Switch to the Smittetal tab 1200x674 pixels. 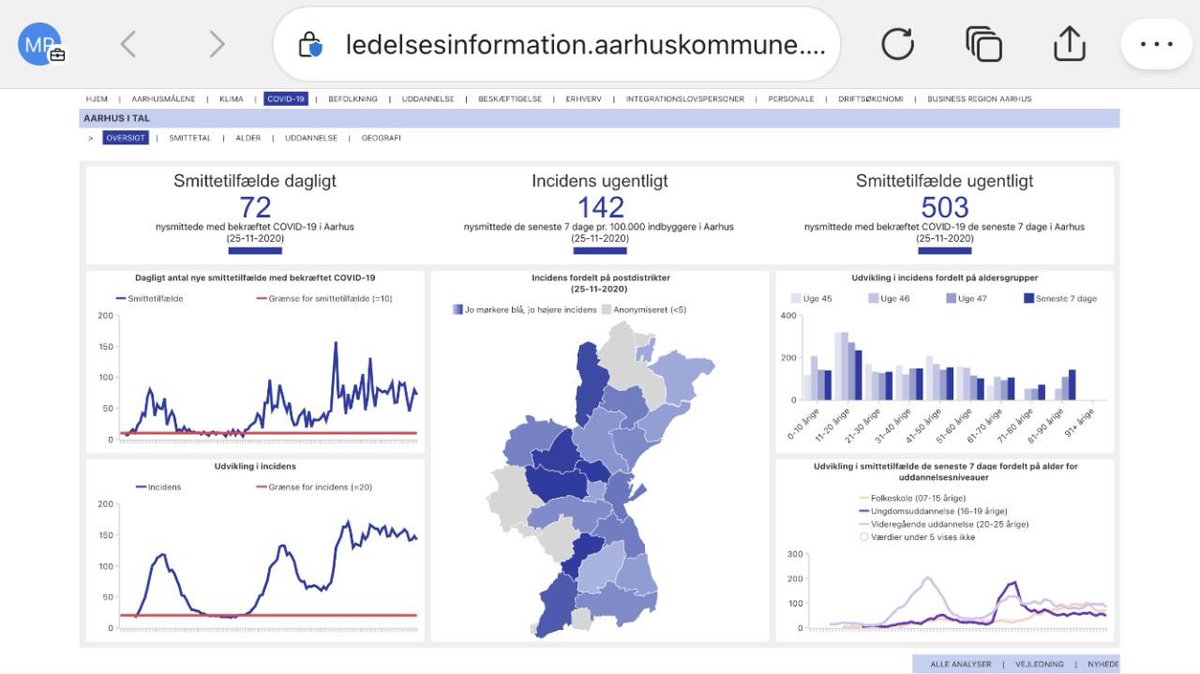click(x=191, y=138)
